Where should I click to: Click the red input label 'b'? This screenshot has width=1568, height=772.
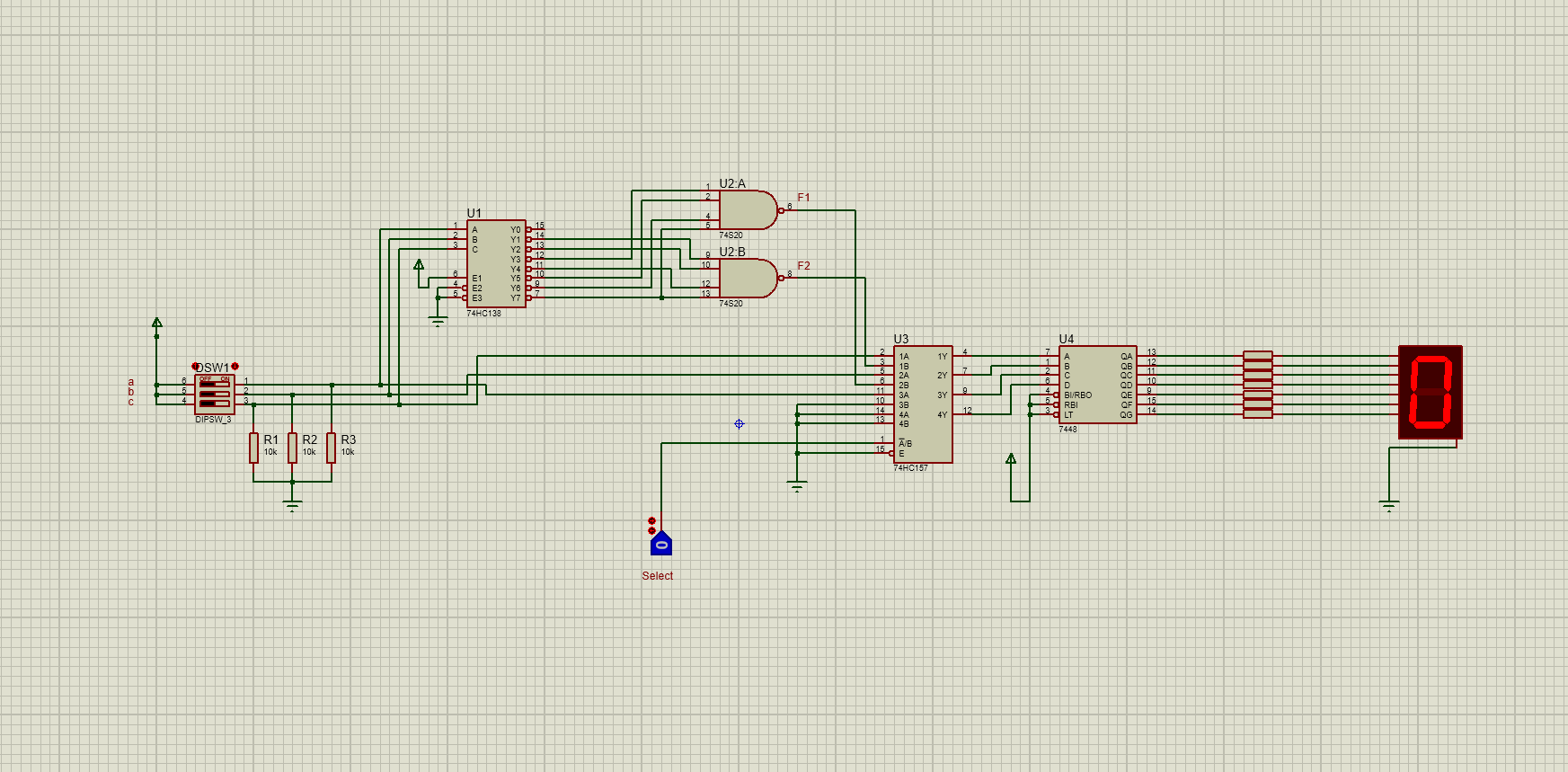click(x=131, y=392)
